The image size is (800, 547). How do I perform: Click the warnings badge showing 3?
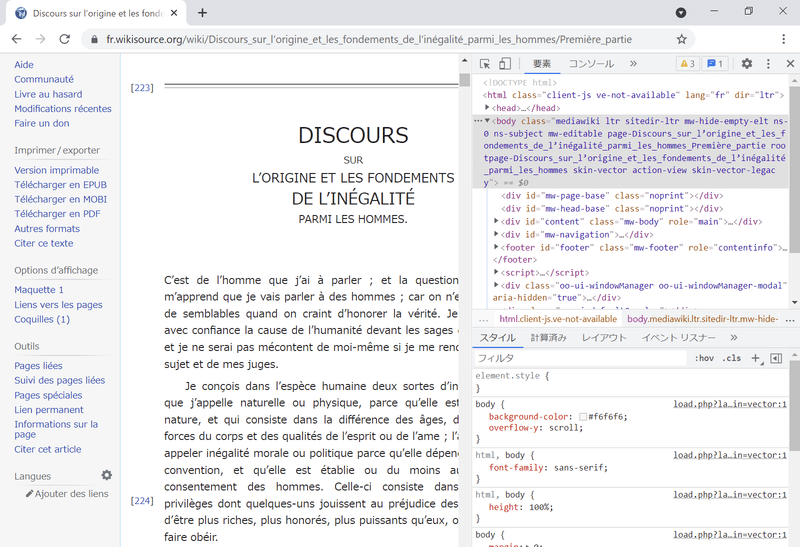(x=687, y=64)
